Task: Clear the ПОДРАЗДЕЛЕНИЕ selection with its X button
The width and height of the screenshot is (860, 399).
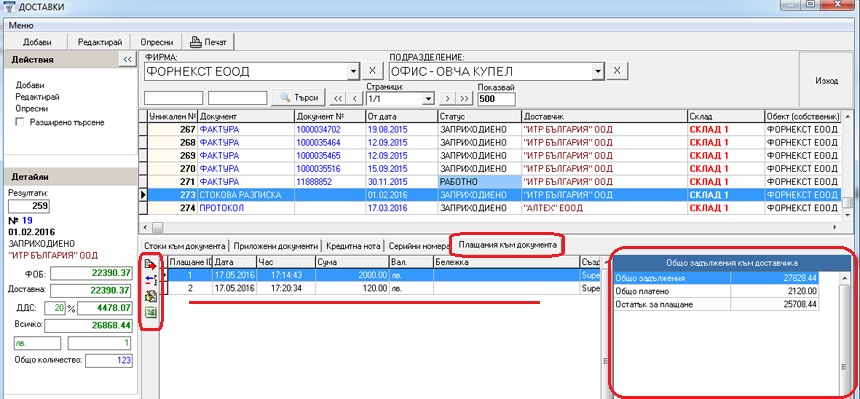Action: [616, 71]
